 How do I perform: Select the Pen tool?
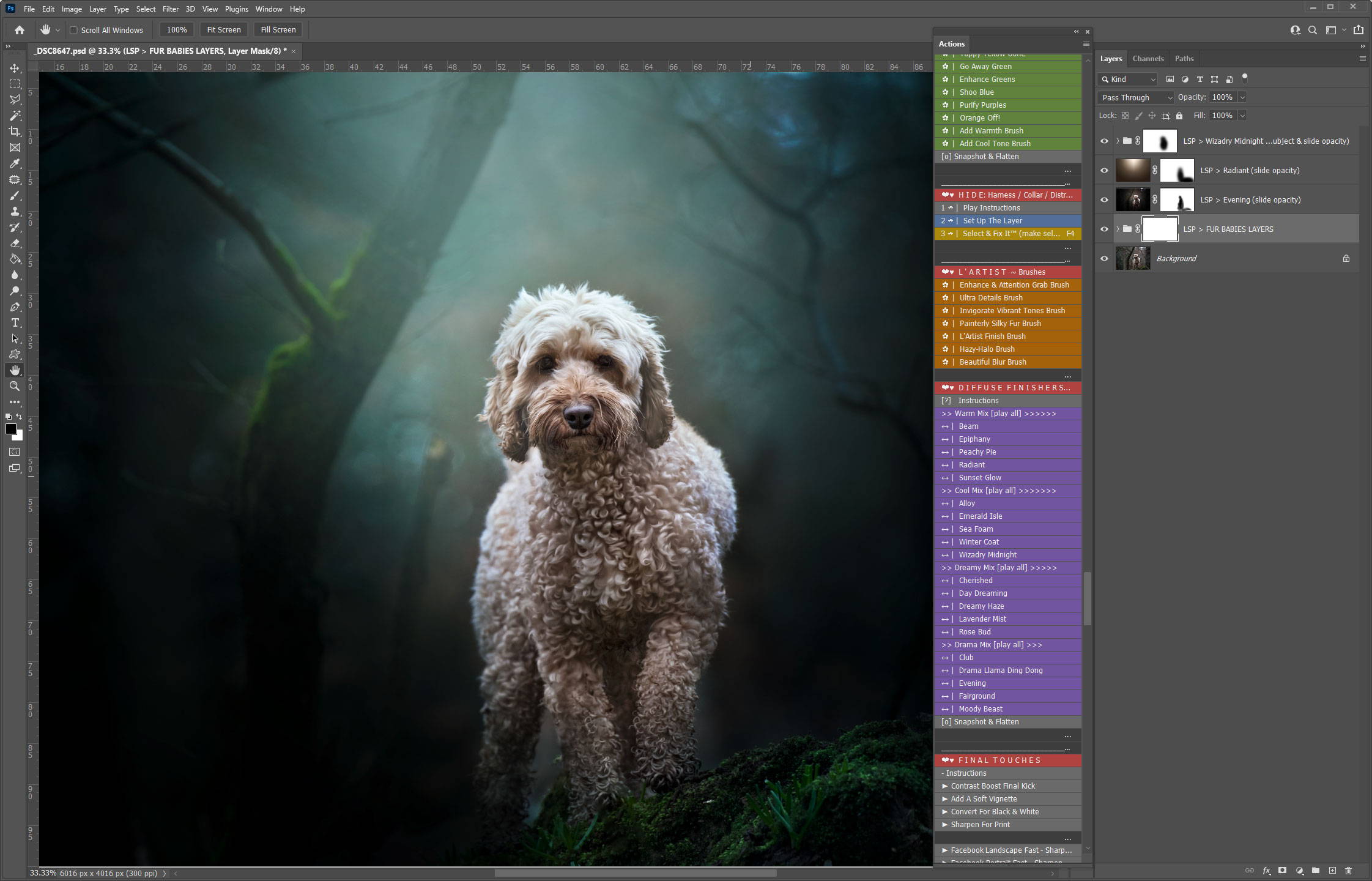(15, 307)
